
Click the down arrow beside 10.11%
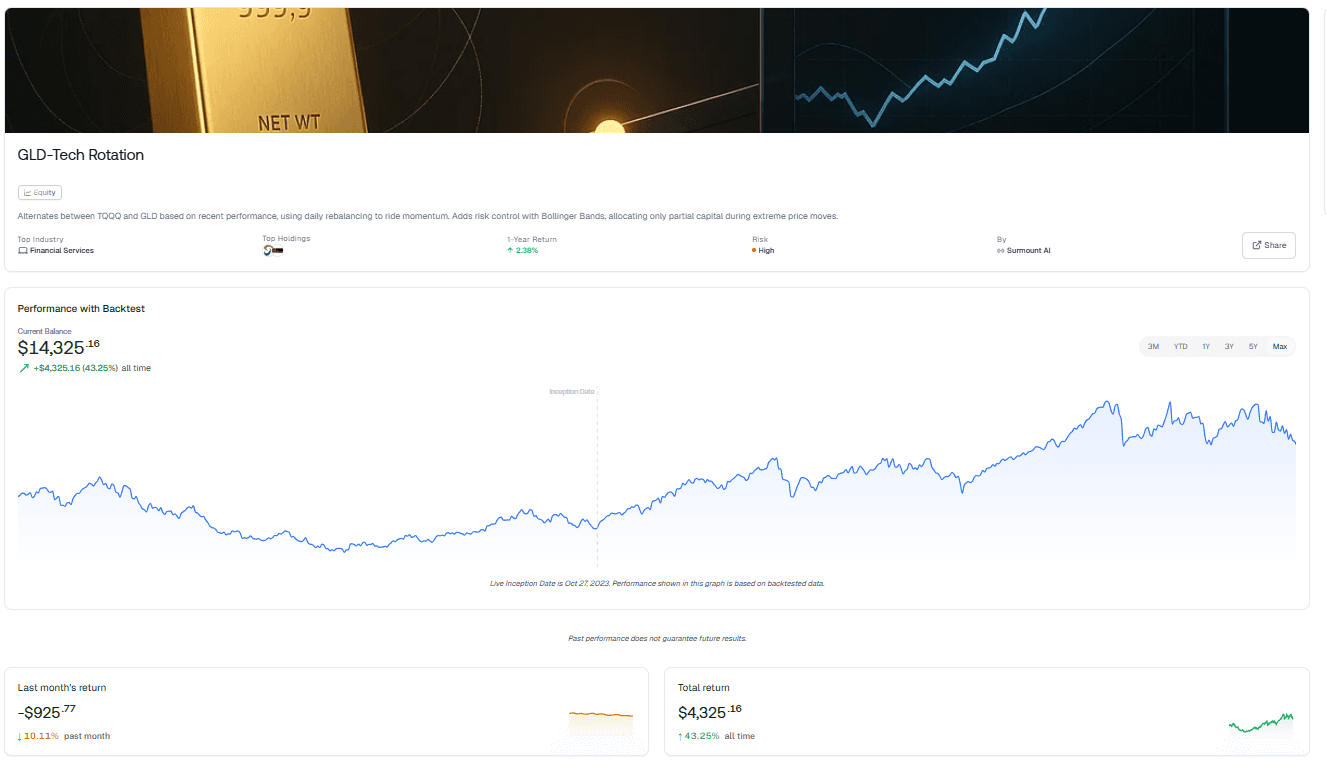tap(20, 736)
